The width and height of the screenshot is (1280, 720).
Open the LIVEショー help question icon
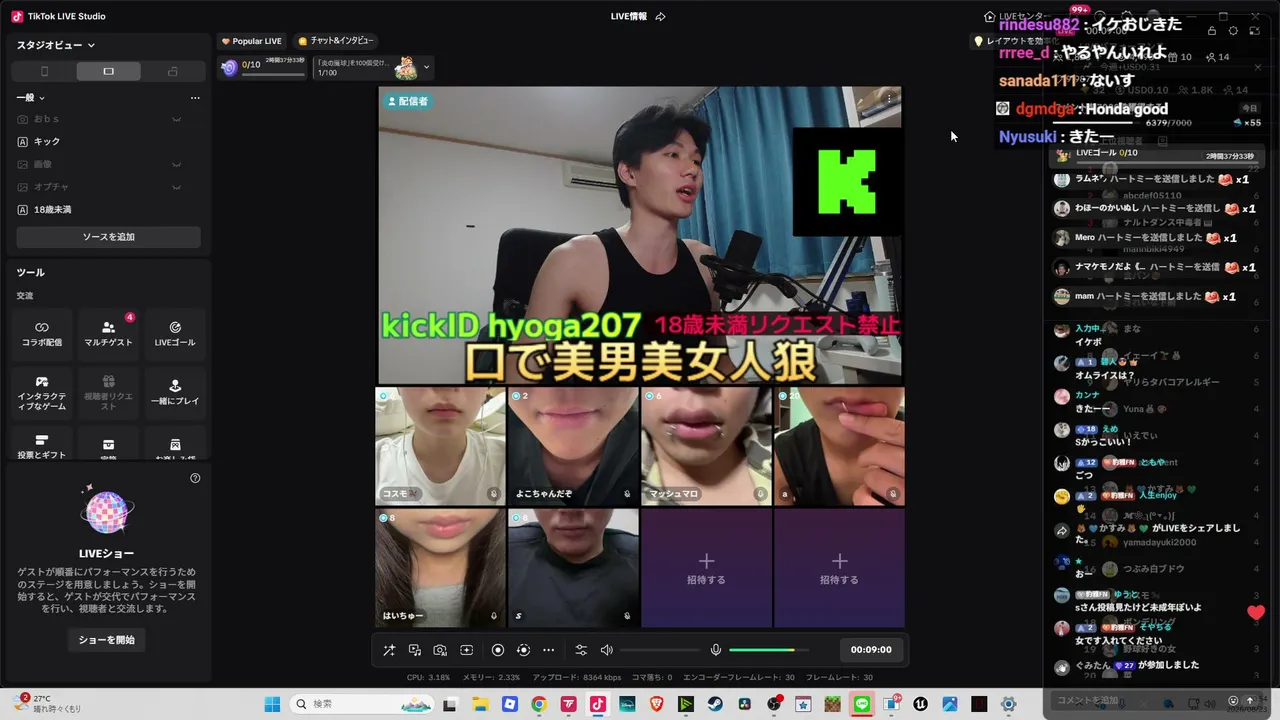[x=195, y=478]
